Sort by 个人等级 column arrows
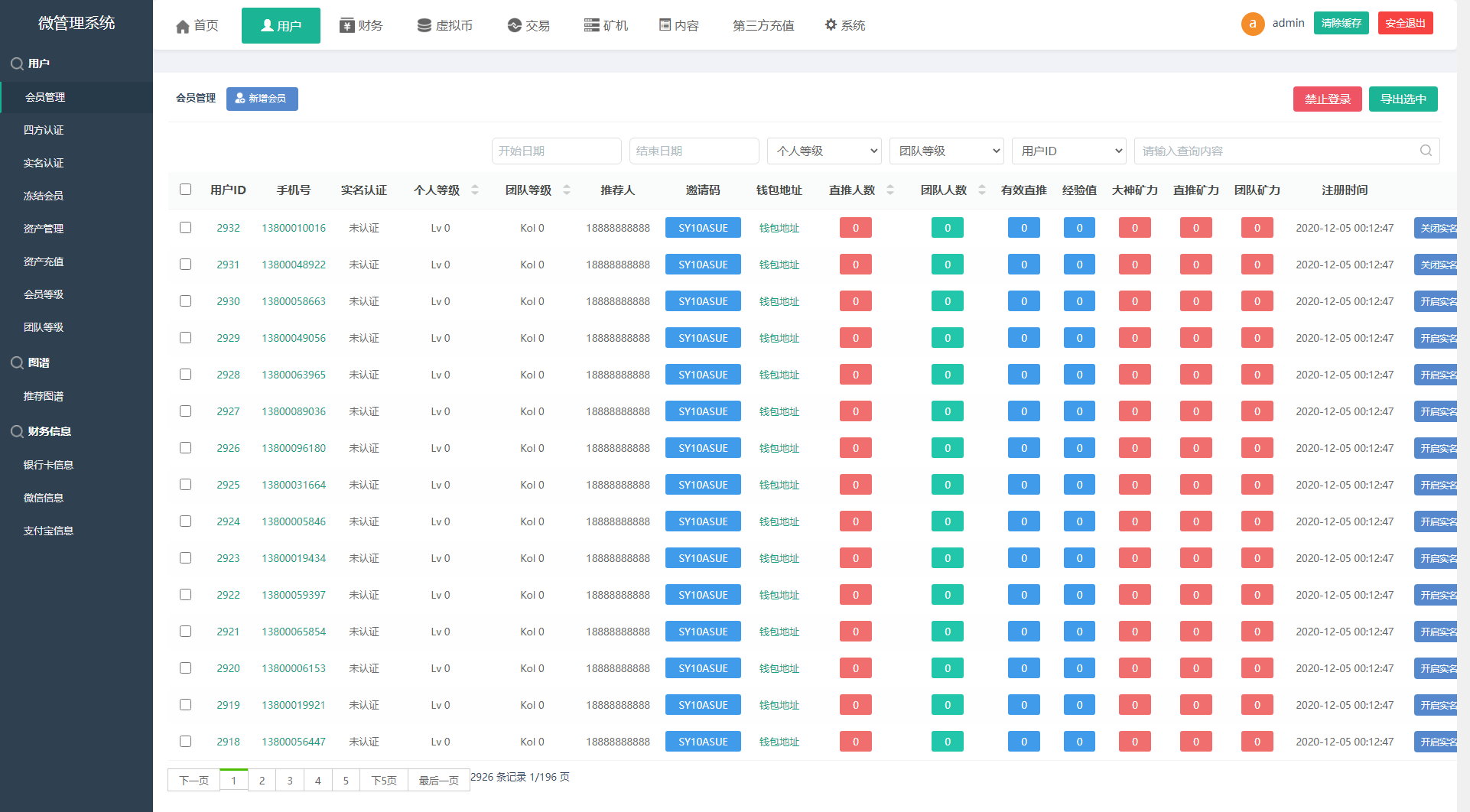The width and height of the screenshot is (1470, 812). click(475, 190)
